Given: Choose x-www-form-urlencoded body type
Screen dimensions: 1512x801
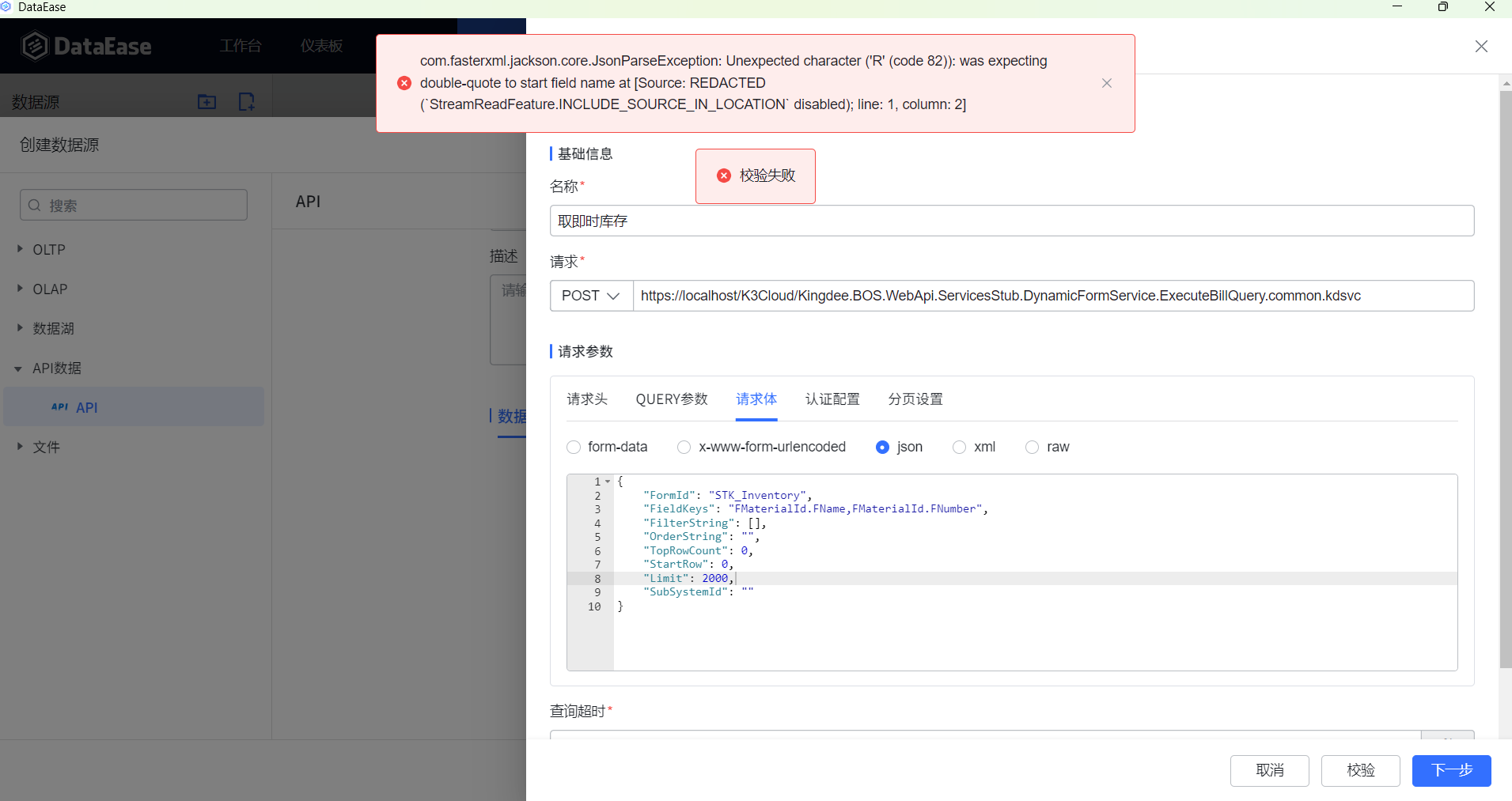Looking at the screenshot, I should click(x=684, y=448).
